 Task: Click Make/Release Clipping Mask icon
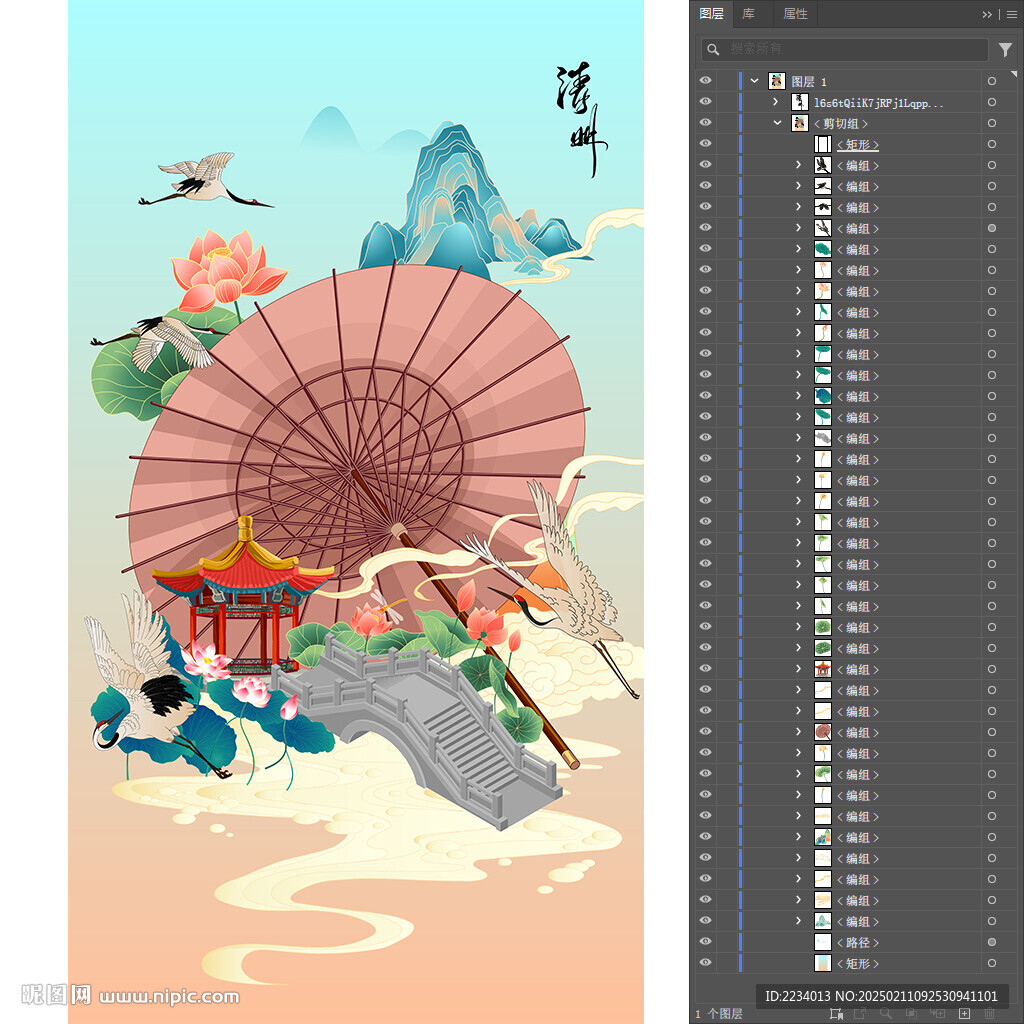912,1014
